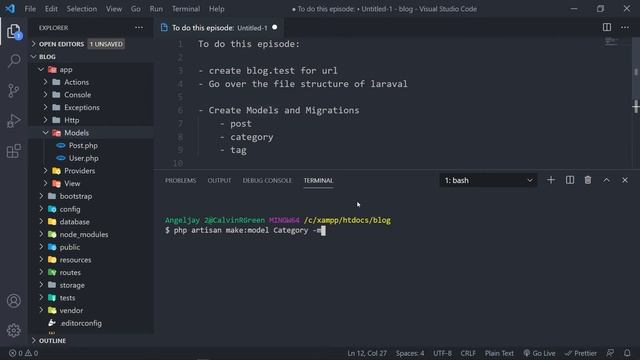
Task: Create a new terminal with plus icon
Action: click(551, 180)
